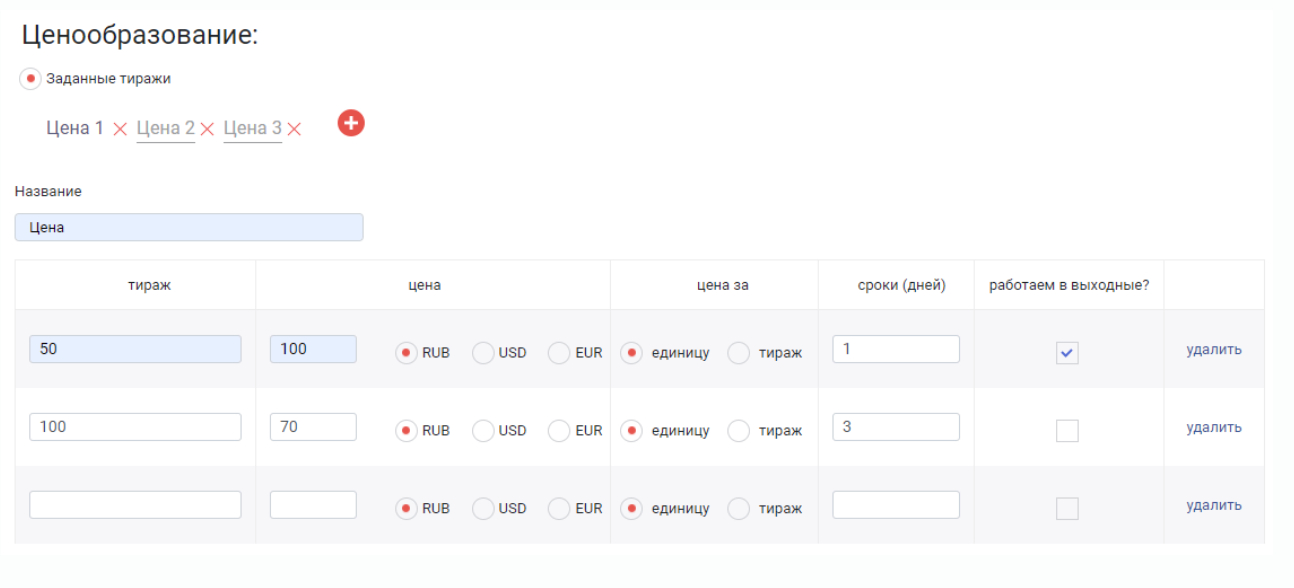Choose единицу in the 100 тираж row
The width and height of the screenshot is (1294, 588).
pos(631,431)
